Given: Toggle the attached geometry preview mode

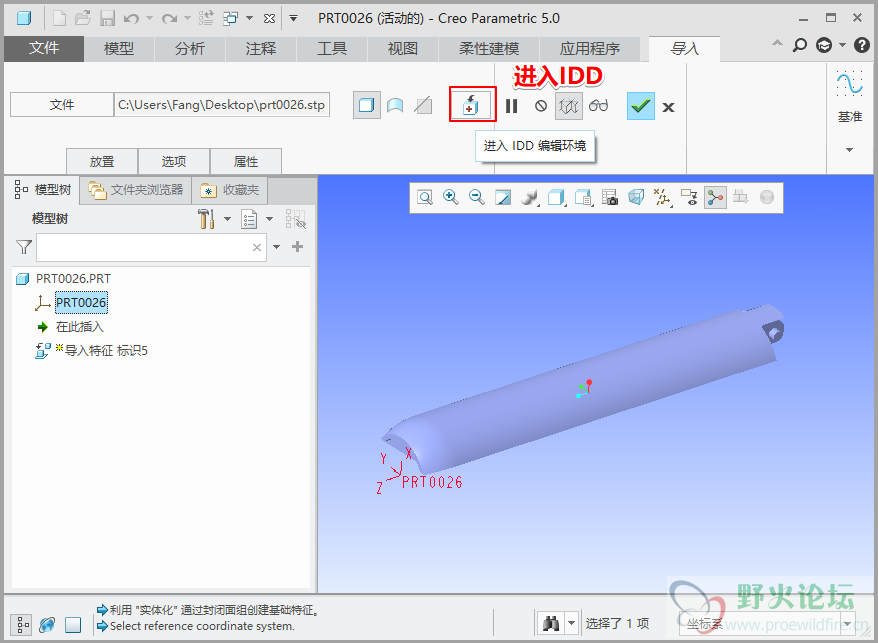Looking at the screenshot, I should [568, 106].
